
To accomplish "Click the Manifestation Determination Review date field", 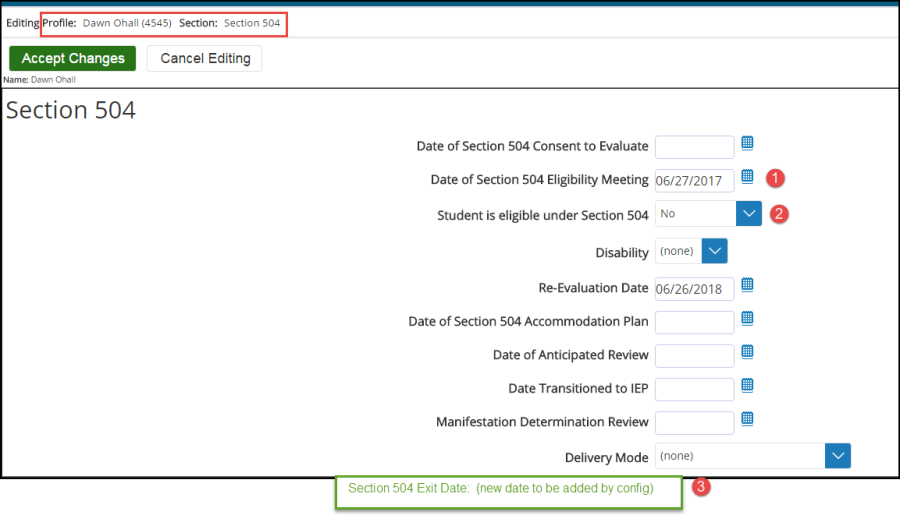I will [x=694, y=423].
